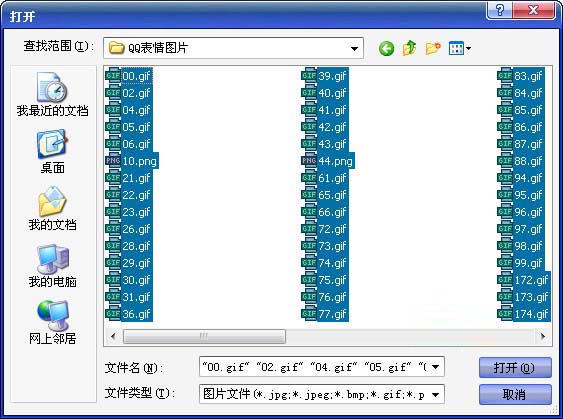Image resolution: width=563 pixels, height=419 pixels.
Task: Go up one folder level
Action: [x=409, y=48]
